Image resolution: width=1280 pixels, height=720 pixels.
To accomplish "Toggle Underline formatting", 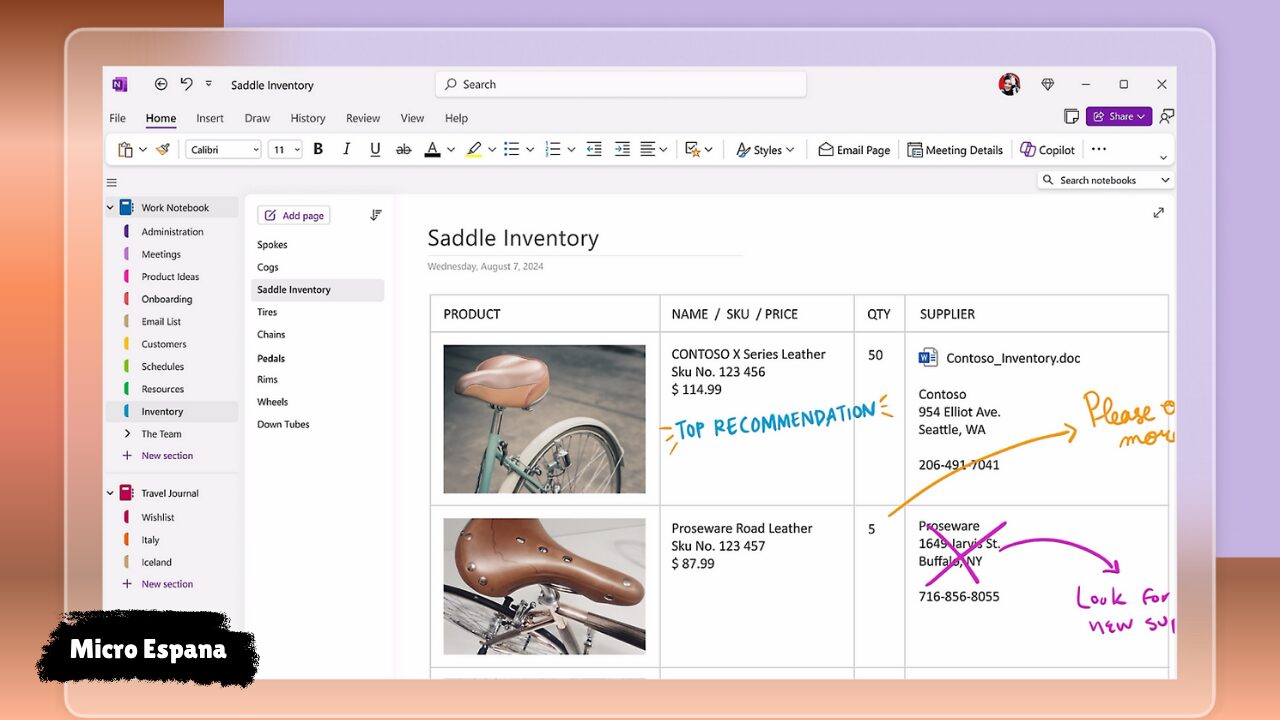I will [375, 149].
